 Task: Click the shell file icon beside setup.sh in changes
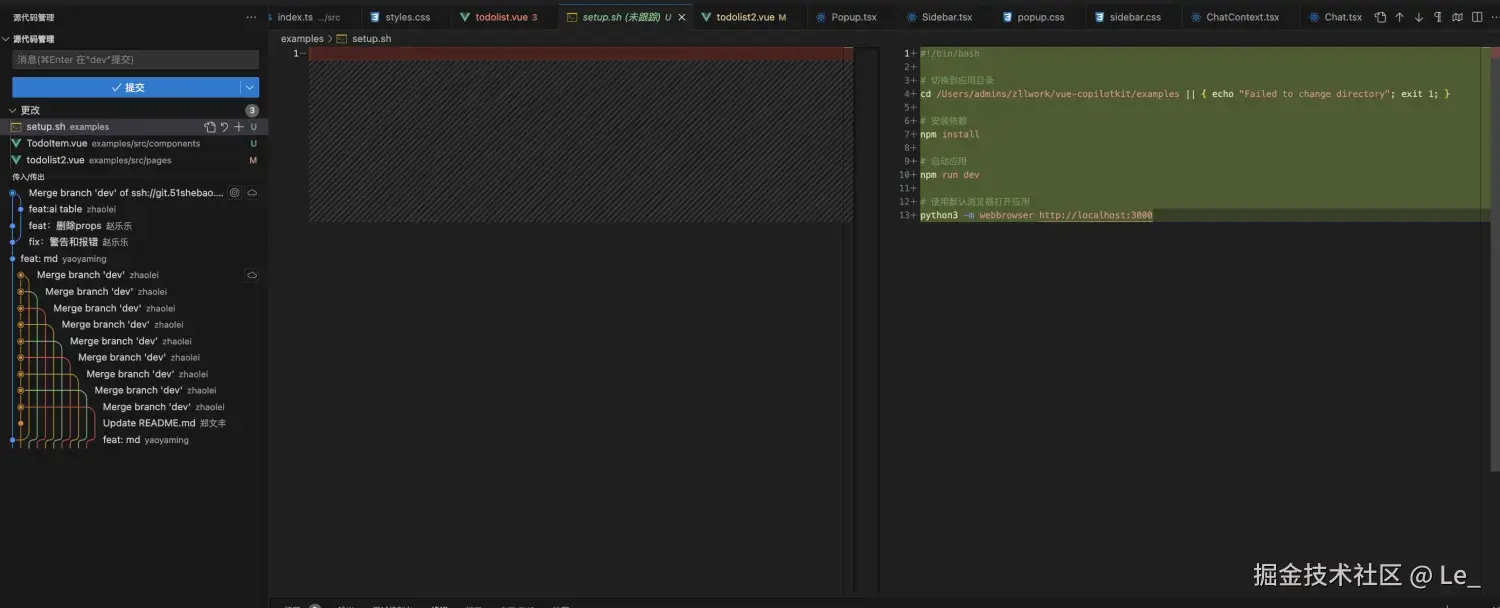(x=16, y=127)
